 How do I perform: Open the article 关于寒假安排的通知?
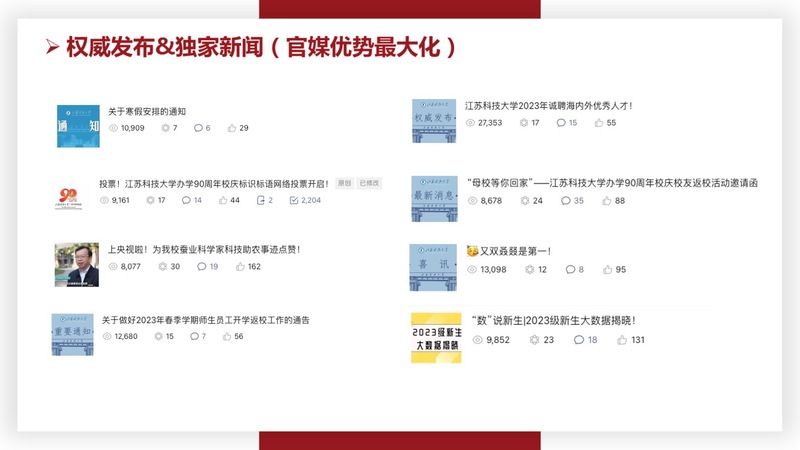[x=147, y=112]
